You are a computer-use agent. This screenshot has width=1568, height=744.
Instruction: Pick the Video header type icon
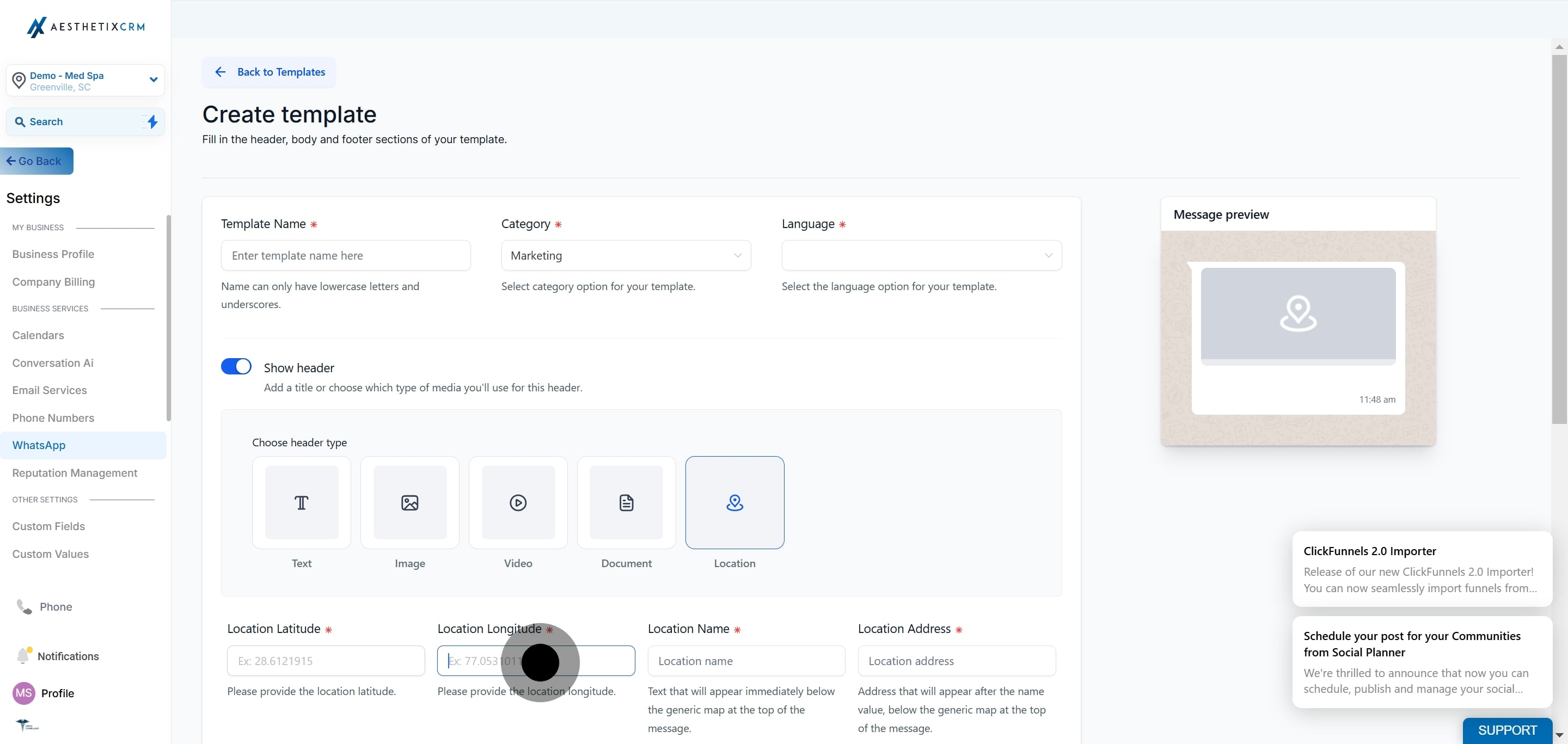[518, 502]
